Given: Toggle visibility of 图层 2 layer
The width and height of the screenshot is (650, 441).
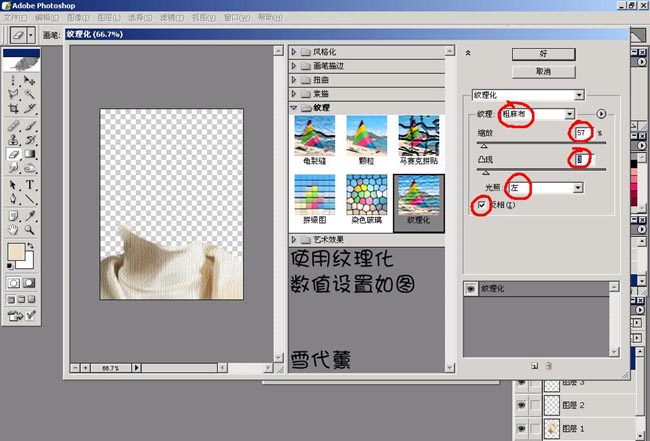Looking at the screenshot, I should pos(520,406).
